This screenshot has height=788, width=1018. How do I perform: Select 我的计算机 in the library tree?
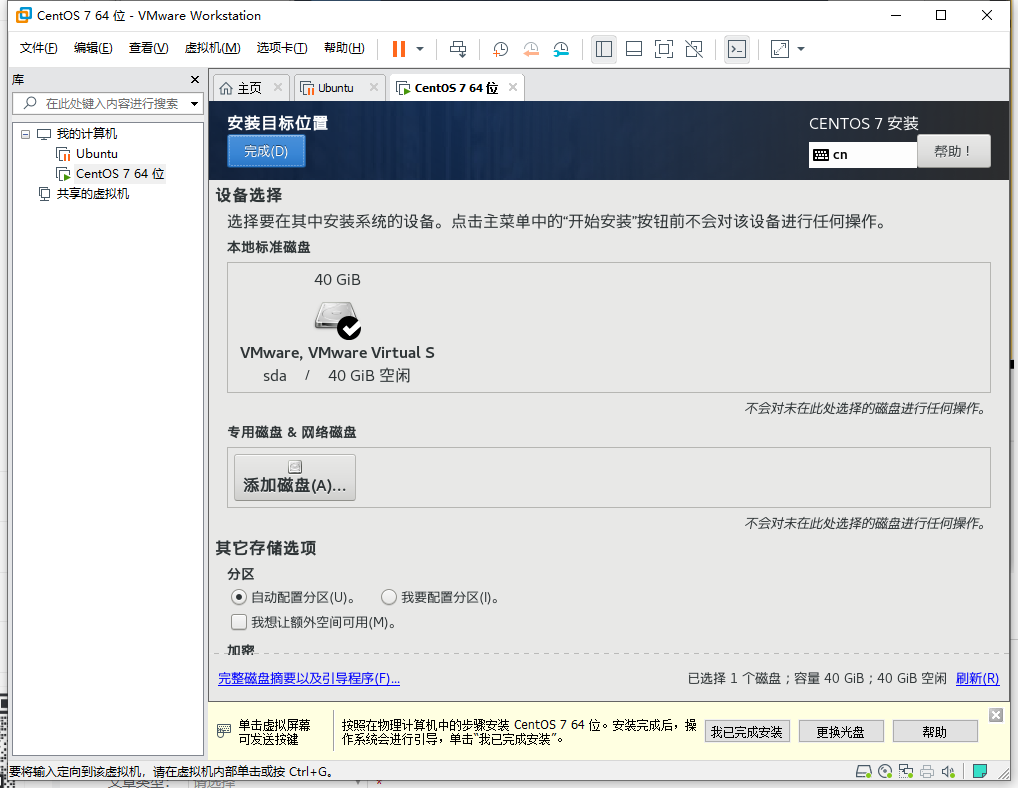pyautogui.click(x=86, y=134)
